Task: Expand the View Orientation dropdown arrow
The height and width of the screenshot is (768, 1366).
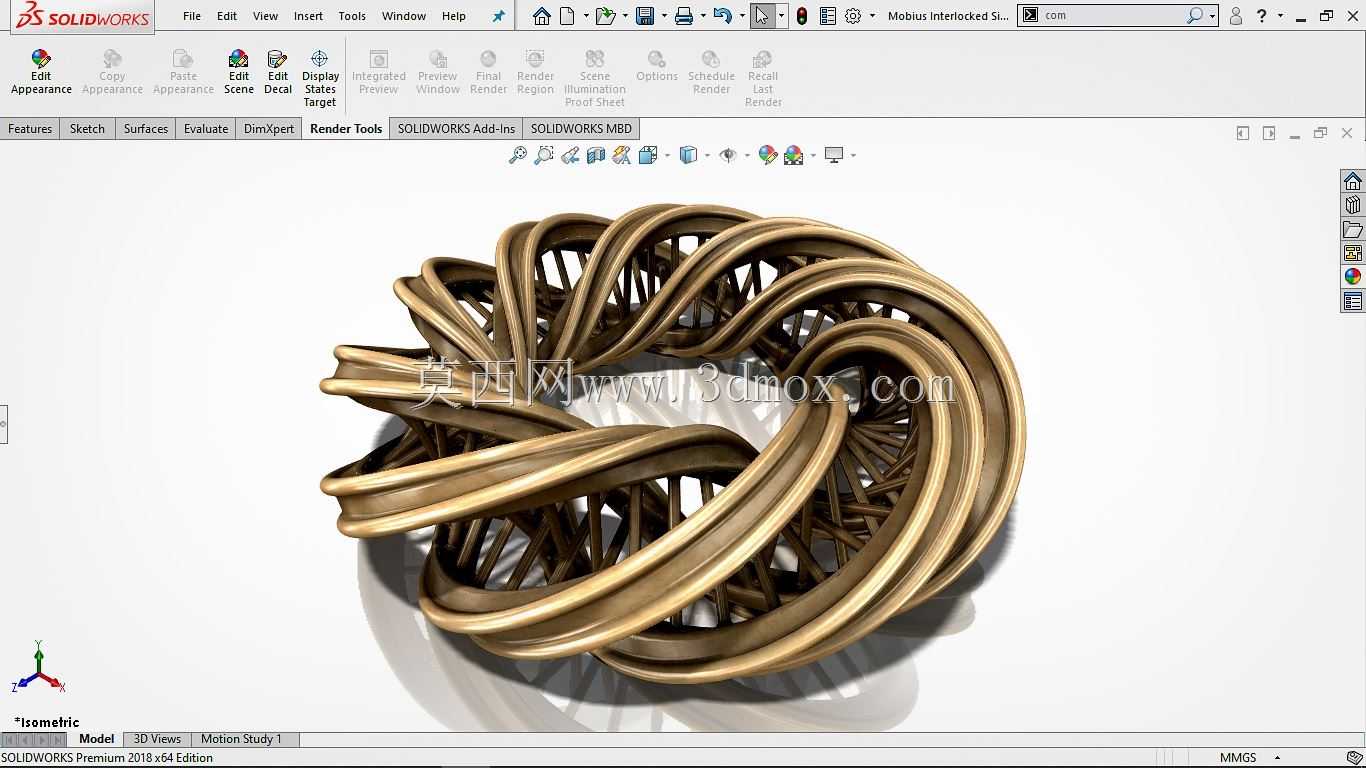Action: point(667,155)
